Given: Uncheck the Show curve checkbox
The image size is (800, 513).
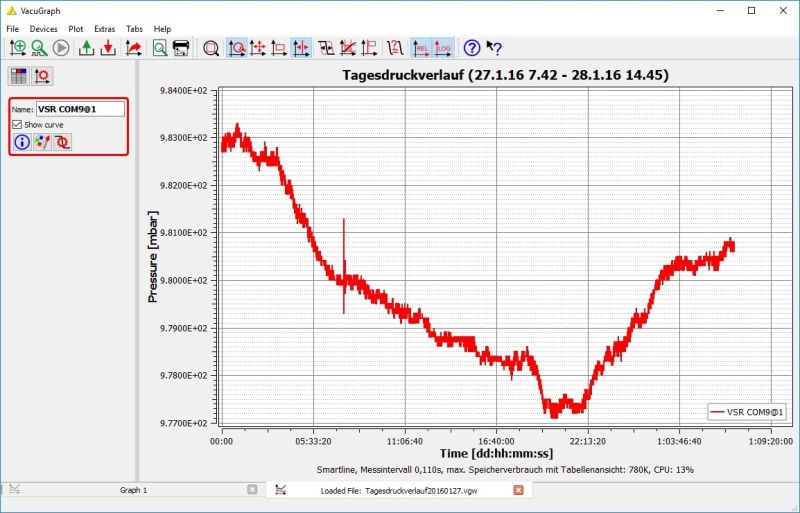Looking at the screenshot, I should coord(17,124).
